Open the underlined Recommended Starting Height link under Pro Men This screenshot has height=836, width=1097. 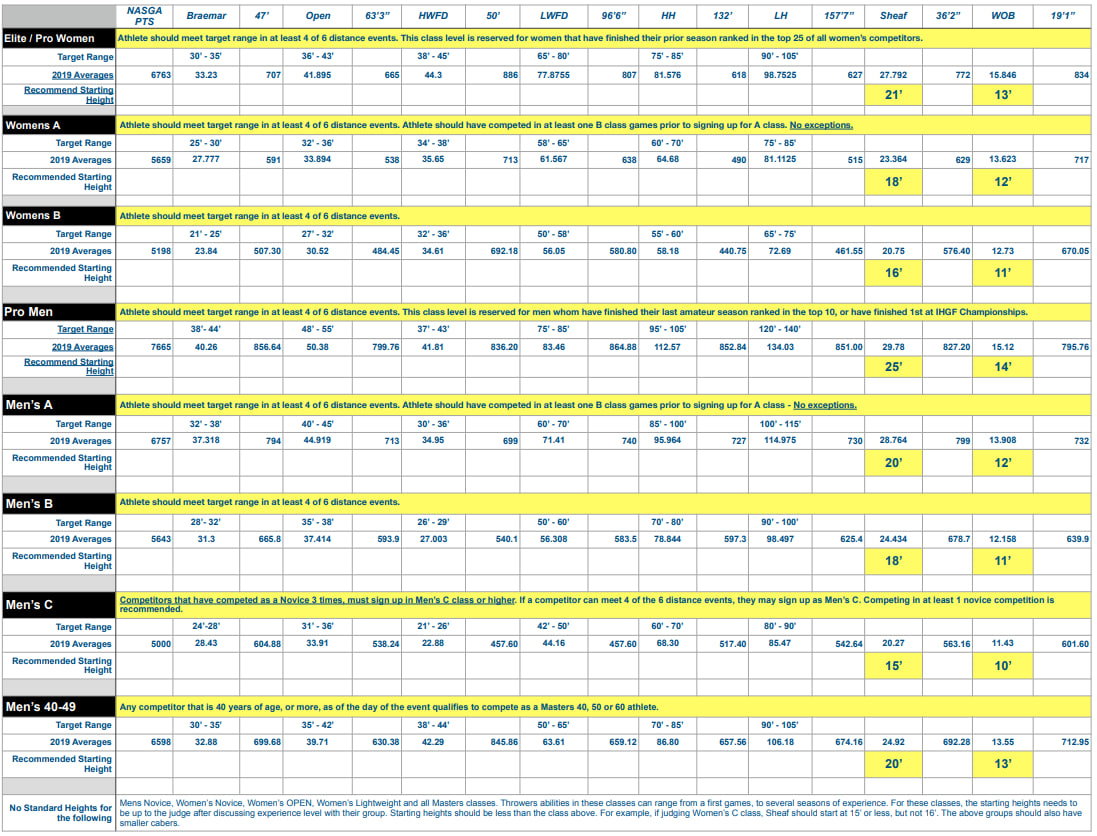pos(69,366)
